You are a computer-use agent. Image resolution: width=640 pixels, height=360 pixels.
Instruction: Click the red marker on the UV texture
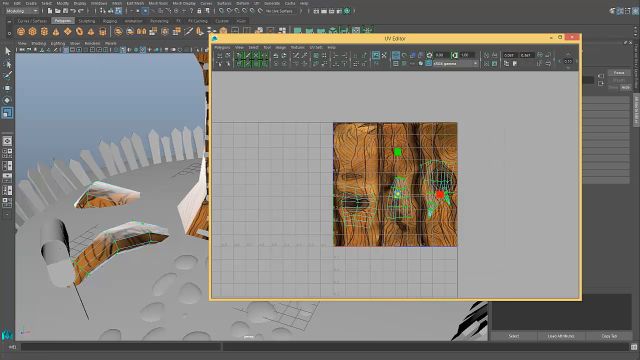(440, 194)
